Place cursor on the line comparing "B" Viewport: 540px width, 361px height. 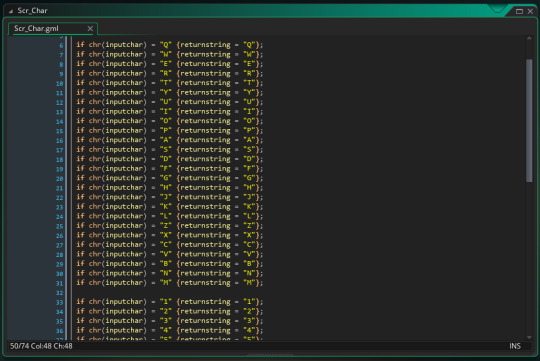coord(169,264)
